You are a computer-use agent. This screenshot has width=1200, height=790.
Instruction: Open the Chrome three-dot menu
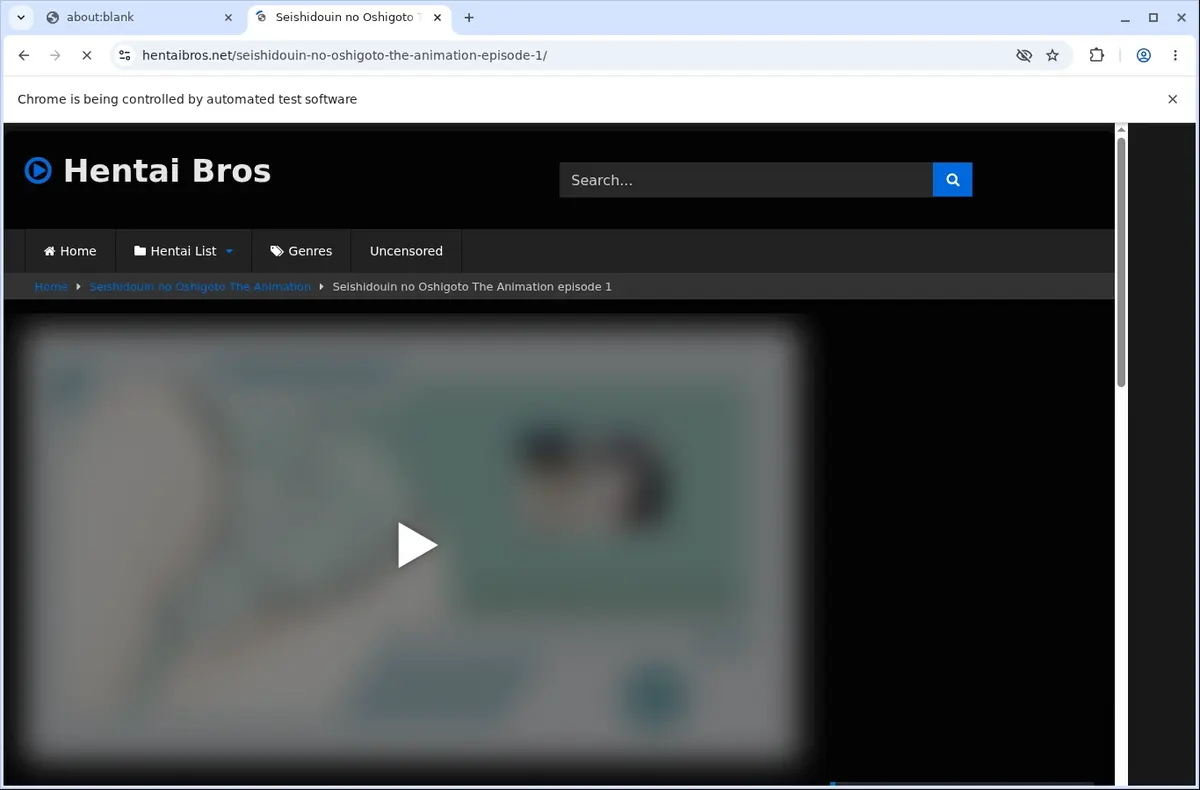pos(1175,55)
